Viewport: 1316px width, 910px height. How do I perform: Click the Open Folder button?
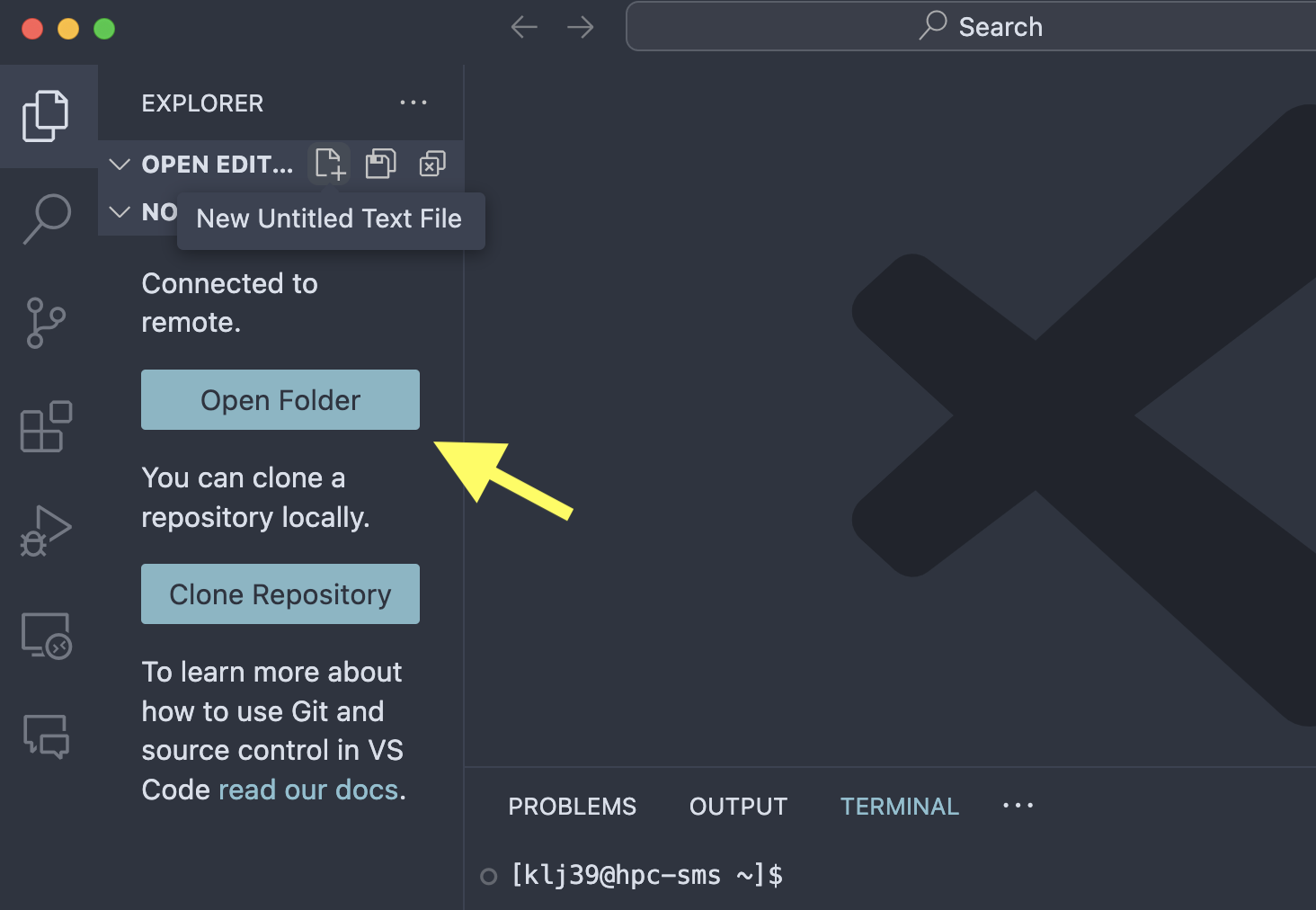coord(280,399)
